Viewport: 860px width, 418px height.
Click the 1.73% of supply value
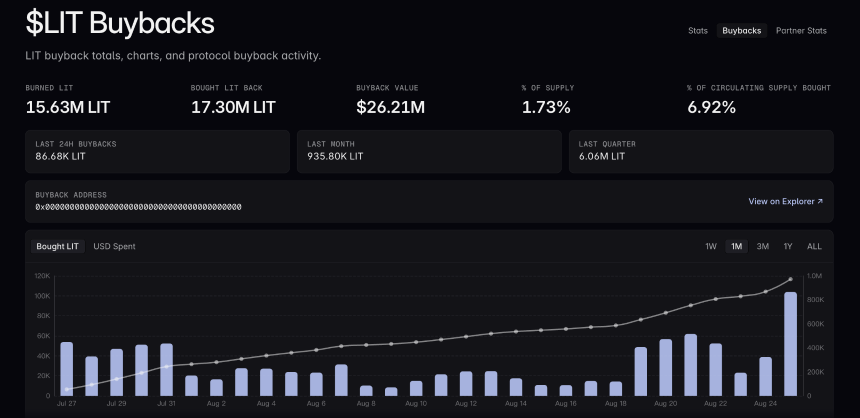pos(546,107)
